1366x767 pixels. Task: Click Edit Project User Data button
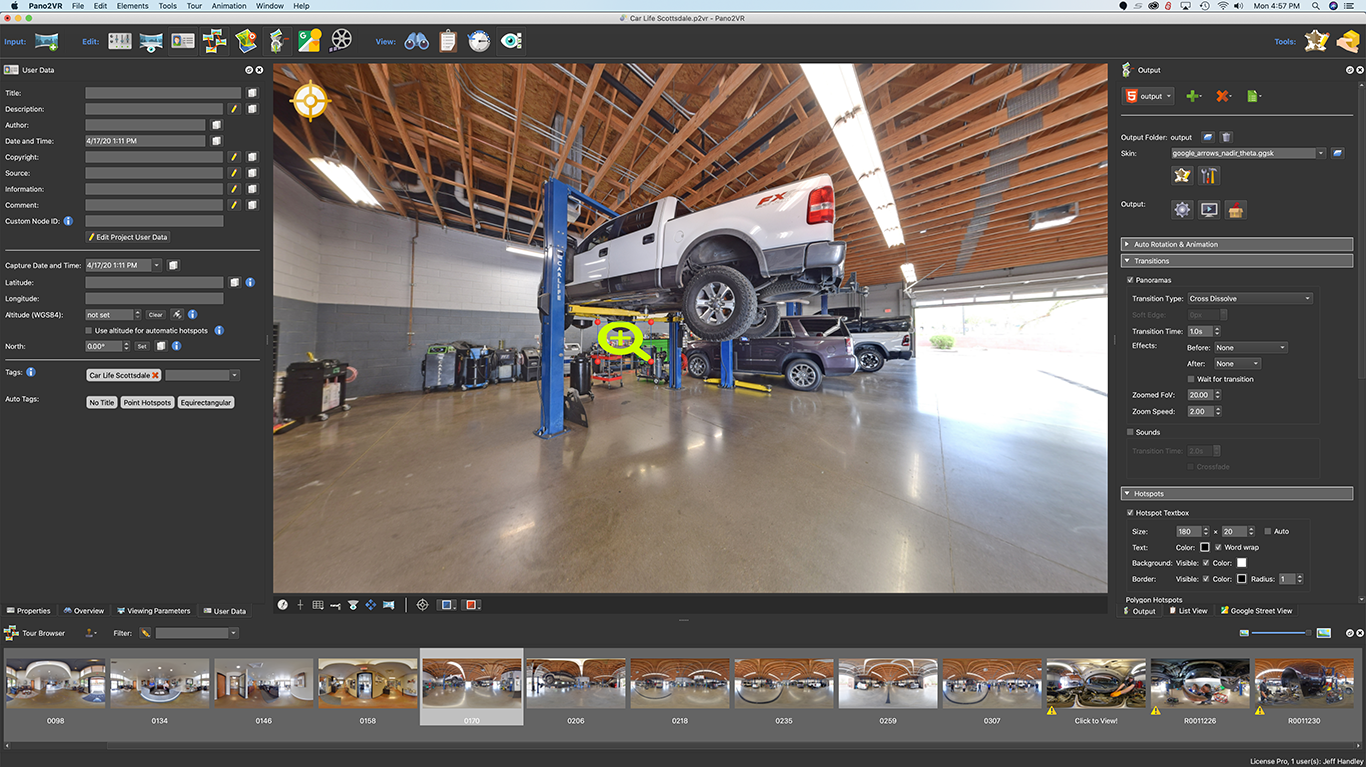(128, 237)
